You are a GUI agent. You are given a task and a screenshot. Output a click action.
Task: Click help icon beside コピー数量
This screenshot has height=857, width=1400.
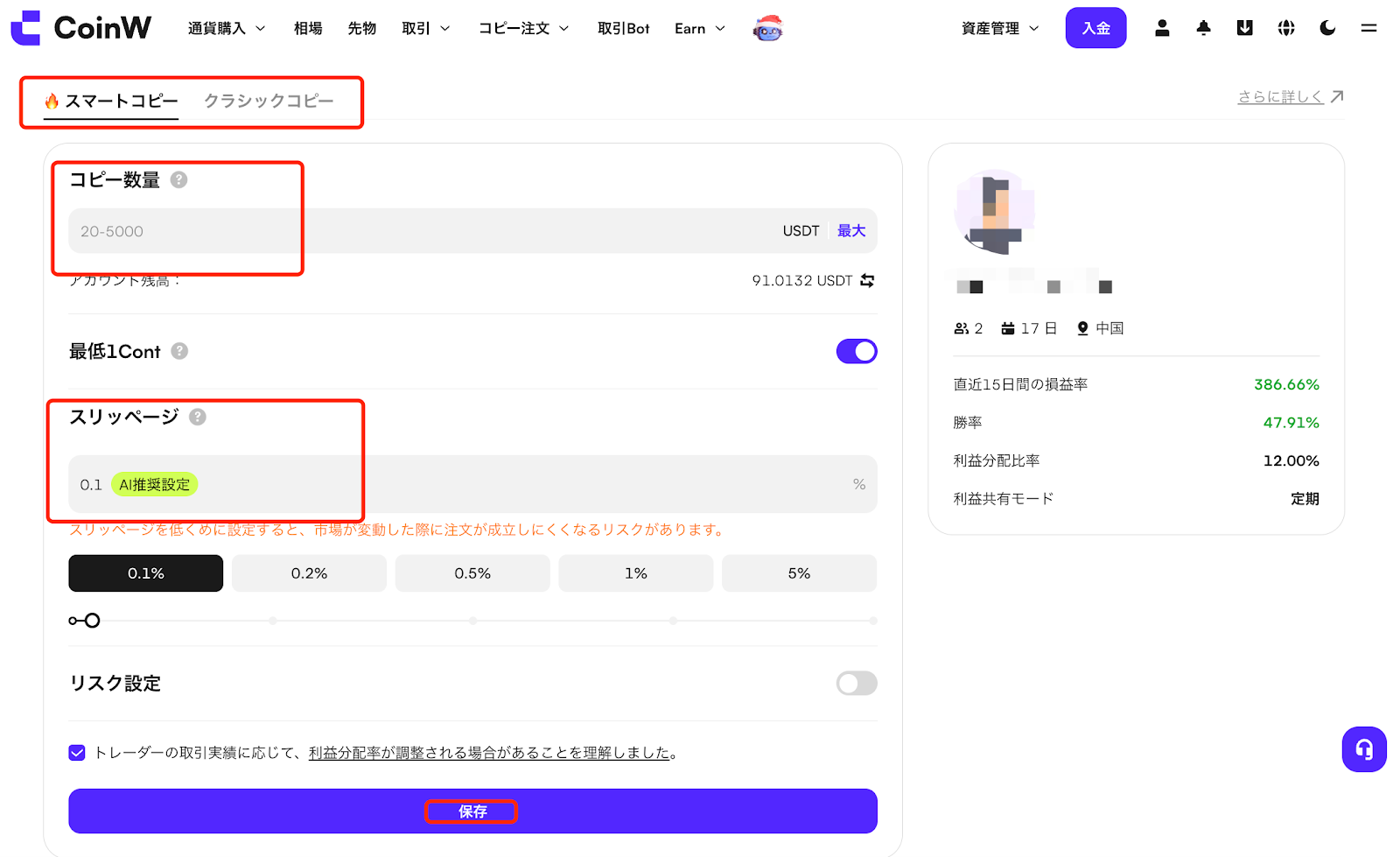pos(178,179)
